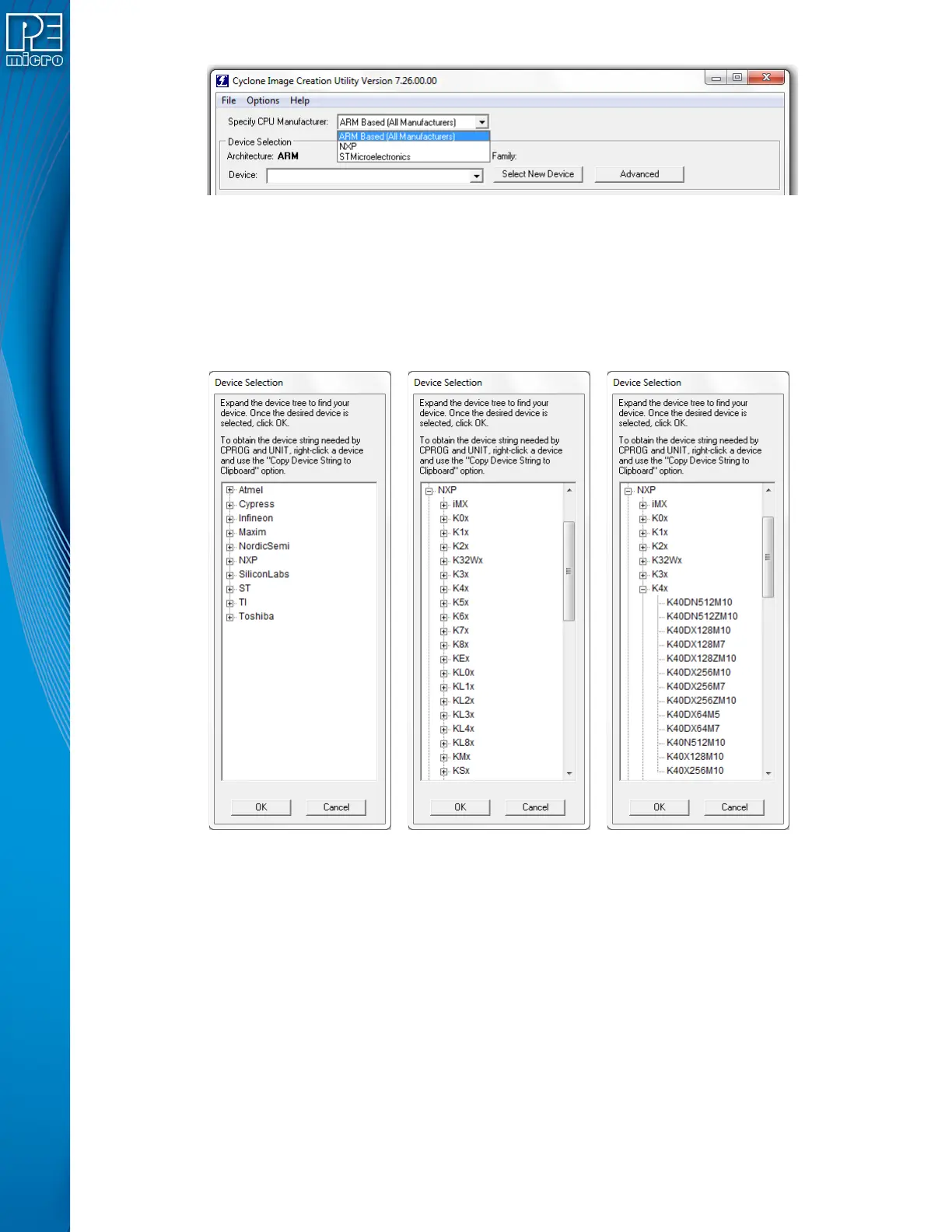Image resolution: width=952 pixels, height=1232 pixels.
Task: Expand the KL0x family node
Action: pyautogui.click(x=444, y=673)
